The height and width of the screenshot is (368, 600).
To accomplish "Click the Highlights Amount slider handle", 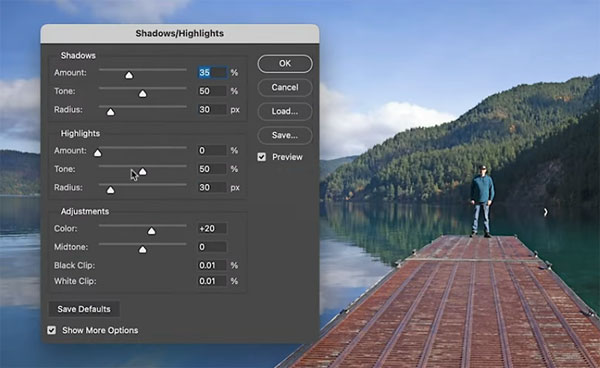I will 98,153.
